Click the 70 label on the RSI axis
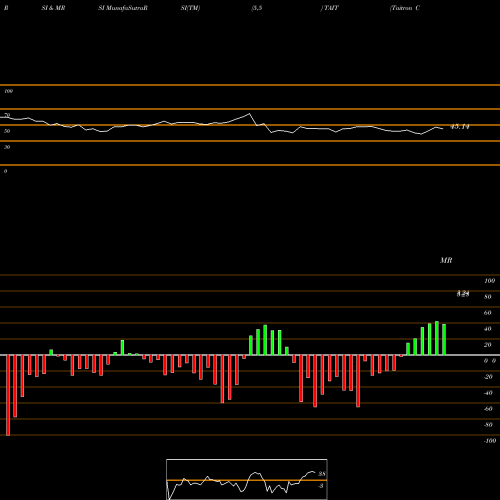500x500 pixels. (7, 115)
